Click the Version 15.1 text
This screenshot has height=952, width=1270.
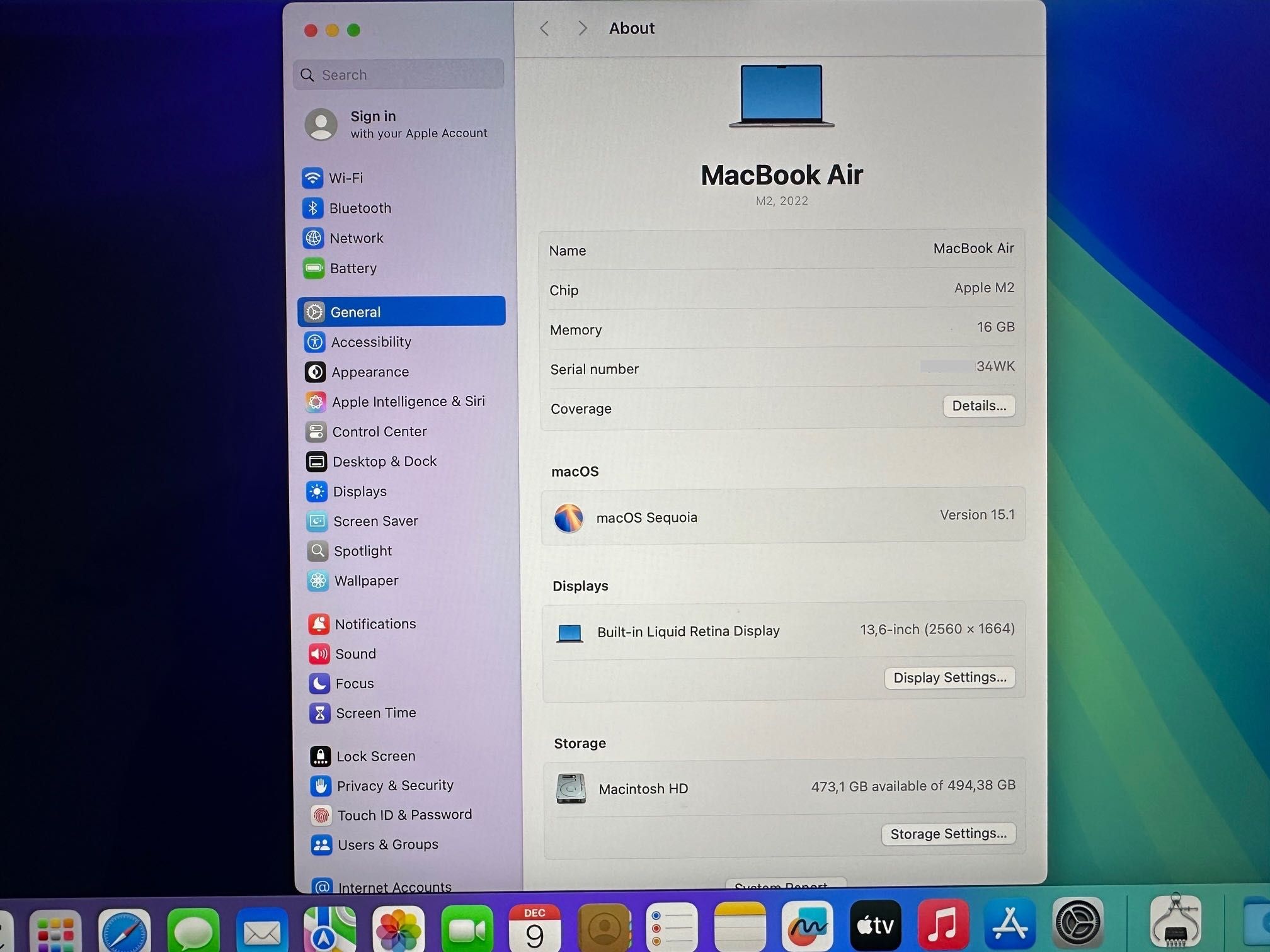click(977, 515)
